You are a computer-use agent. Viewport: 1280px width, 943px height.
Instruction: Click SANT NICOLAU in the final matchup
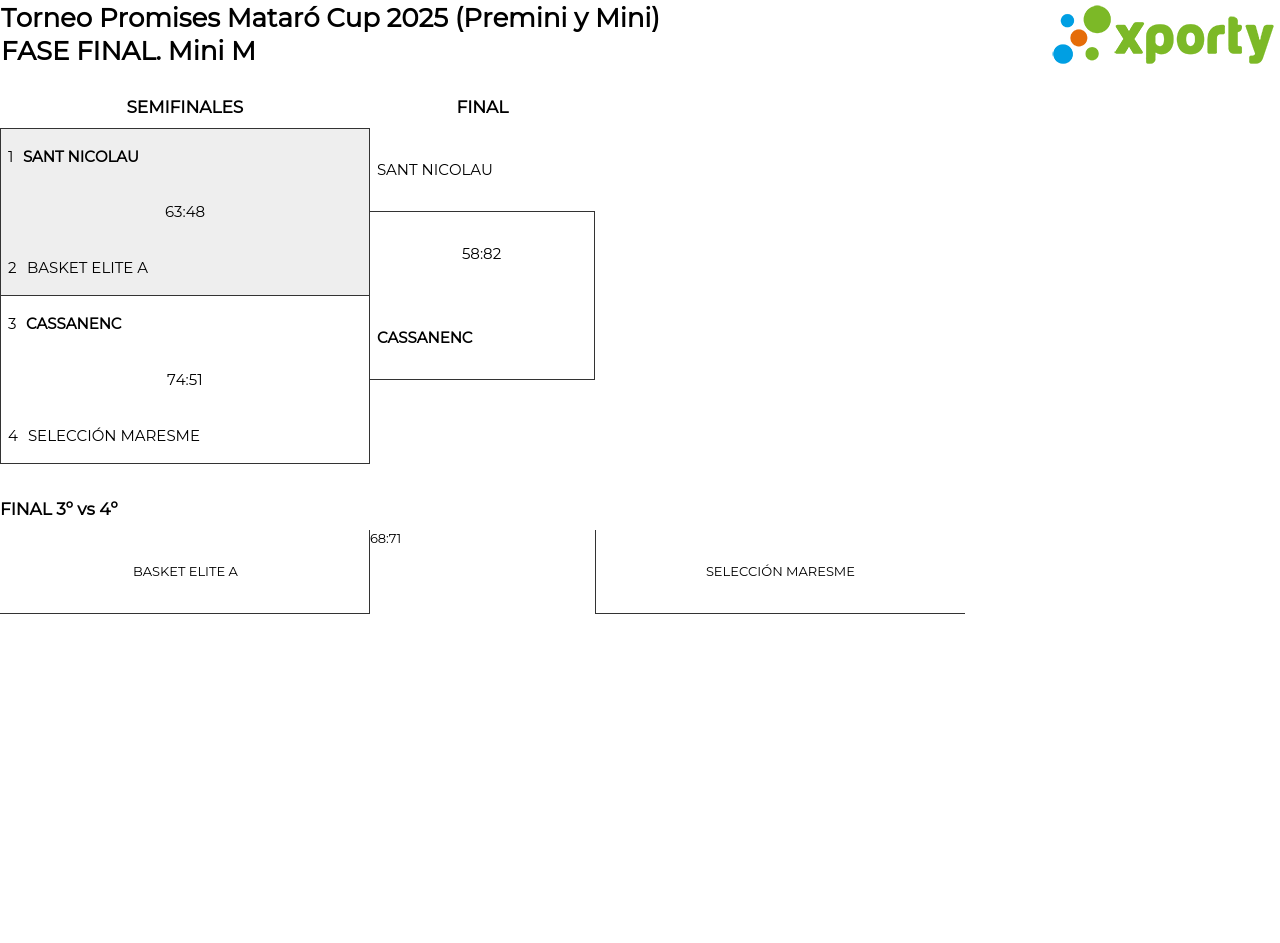pos(435,170)
